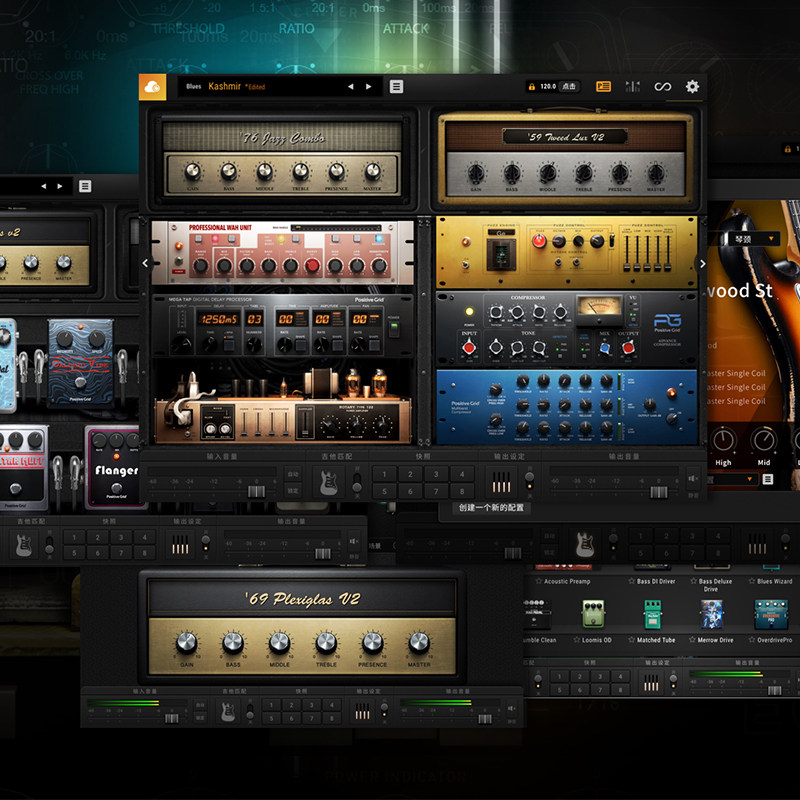Open Guitar Match guitar icon in Kashmir window

pyautogui.click(x=330, y=482)
